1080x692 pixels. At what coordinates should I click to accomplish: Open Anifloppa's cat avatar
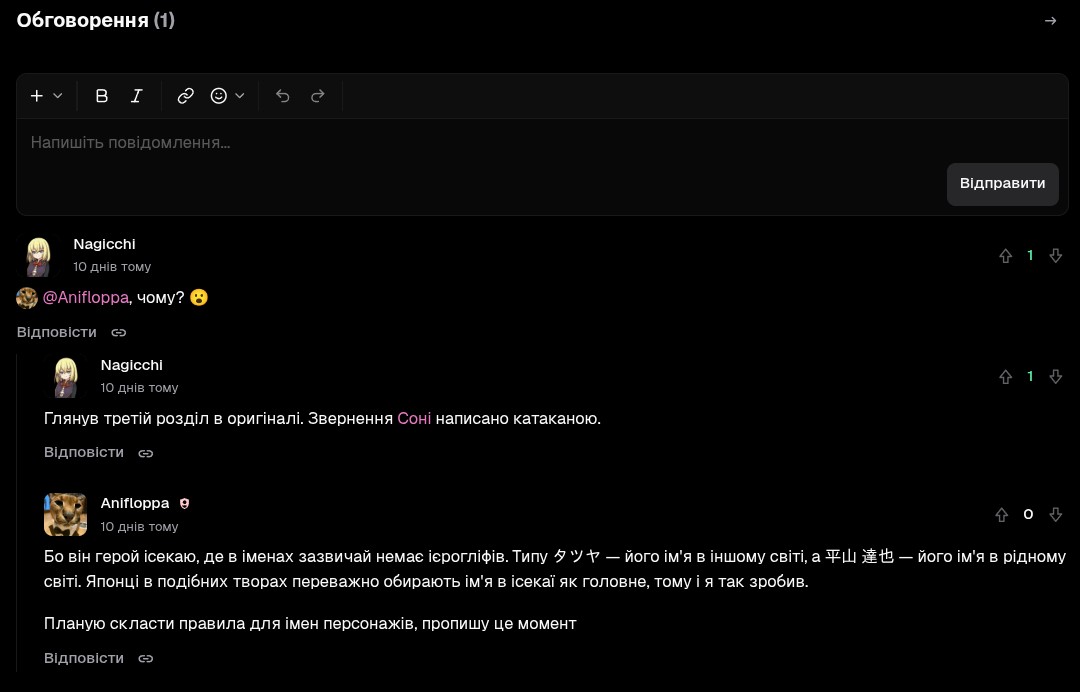pyautogui.click(x=65, y=514)
